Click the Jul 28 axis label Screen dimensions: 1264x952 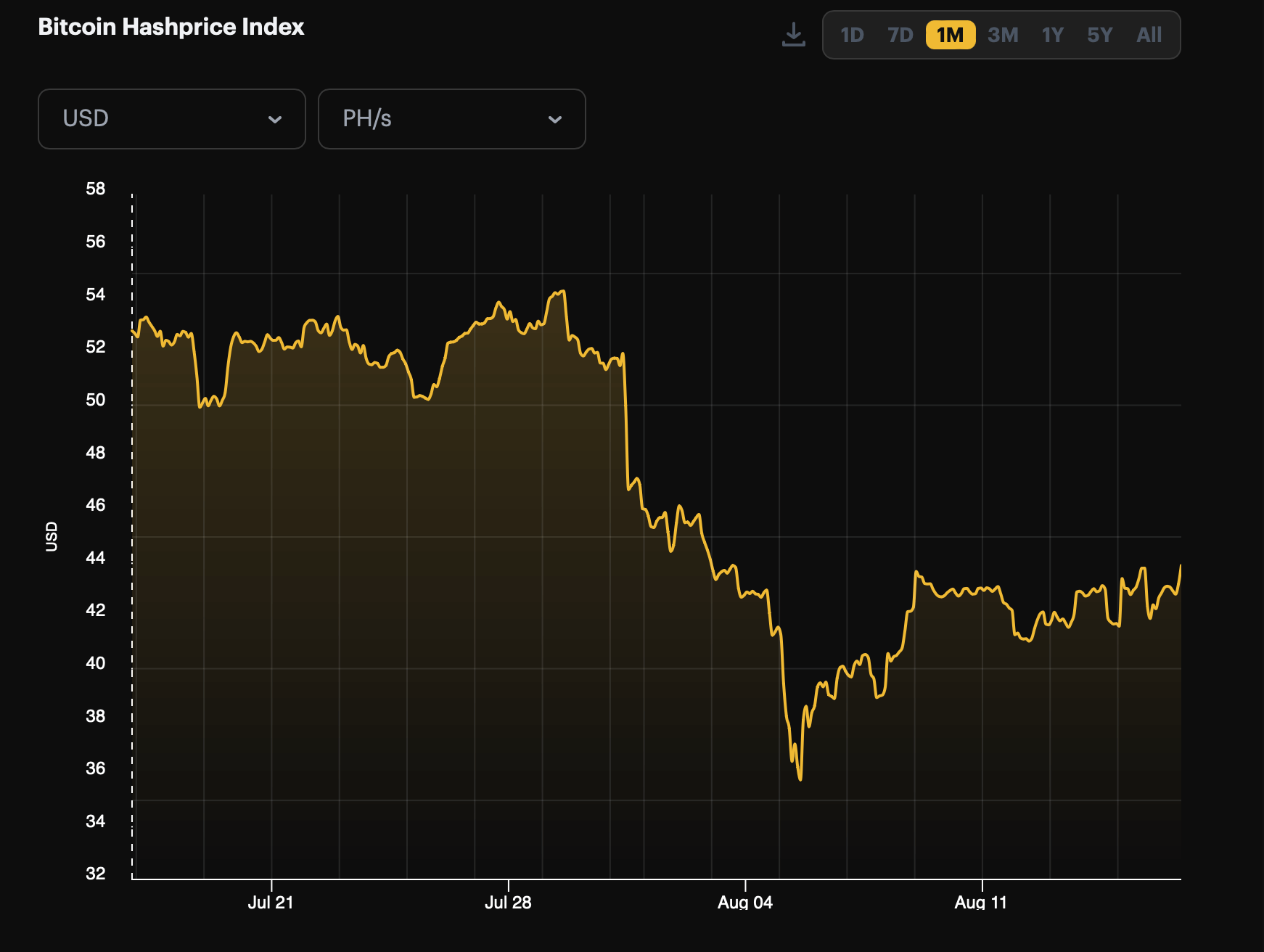point(508,902)
